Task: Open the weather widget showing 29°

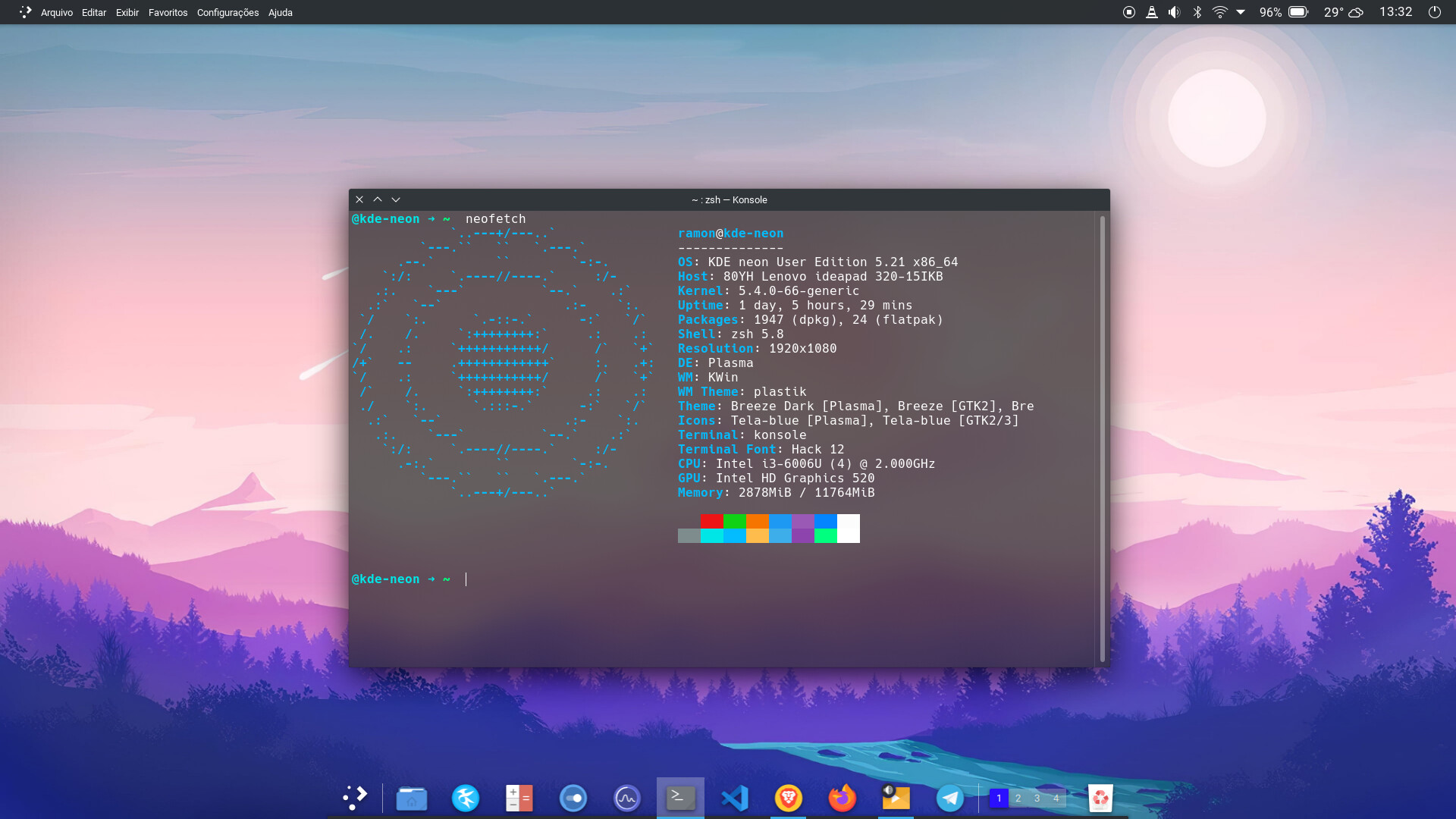Action: click(1344, 12)
